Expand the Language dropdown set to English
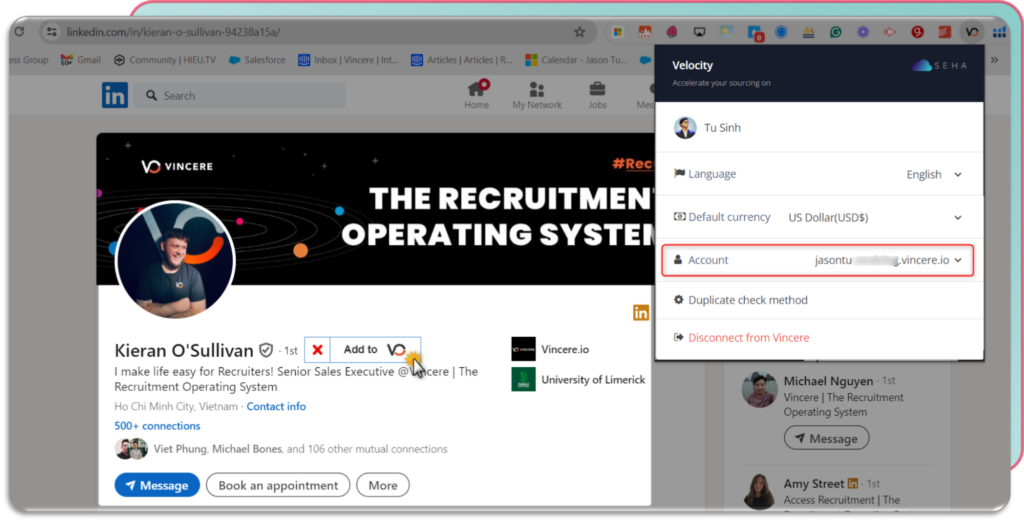Screen dimensions: 1024x522 pyautogui.click(x=934, y=174)
